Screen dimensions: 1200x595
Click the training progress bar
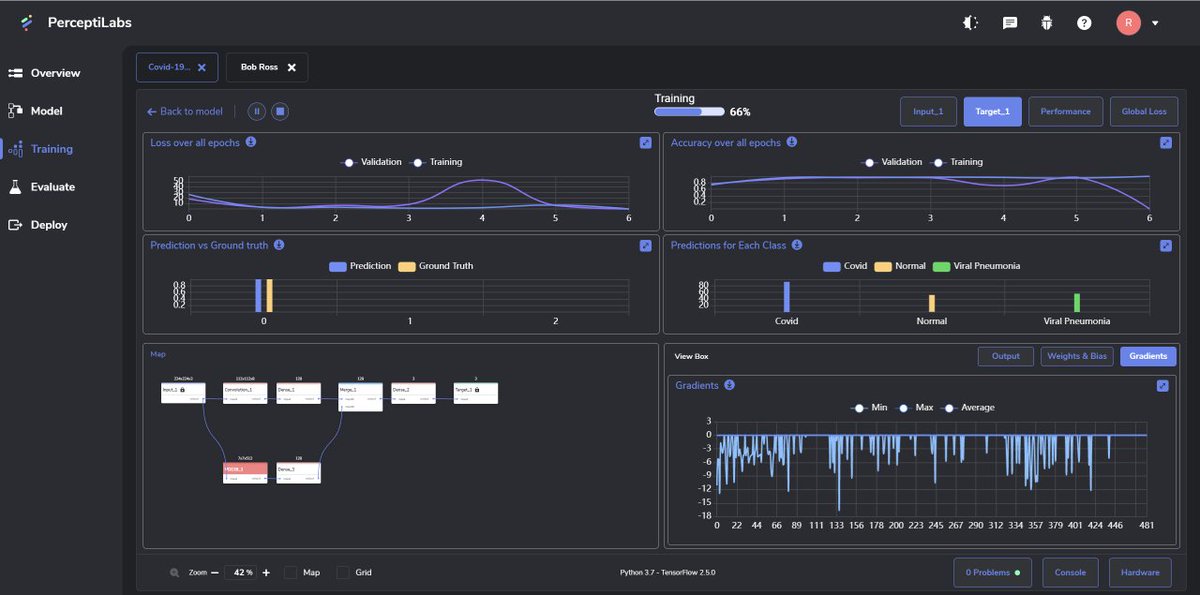pos(690,112)
